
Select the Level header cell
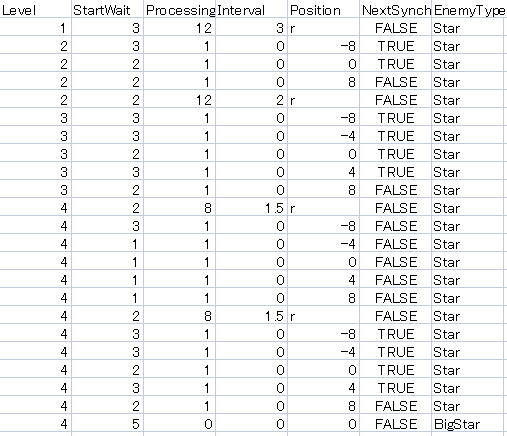coord(35,9)
